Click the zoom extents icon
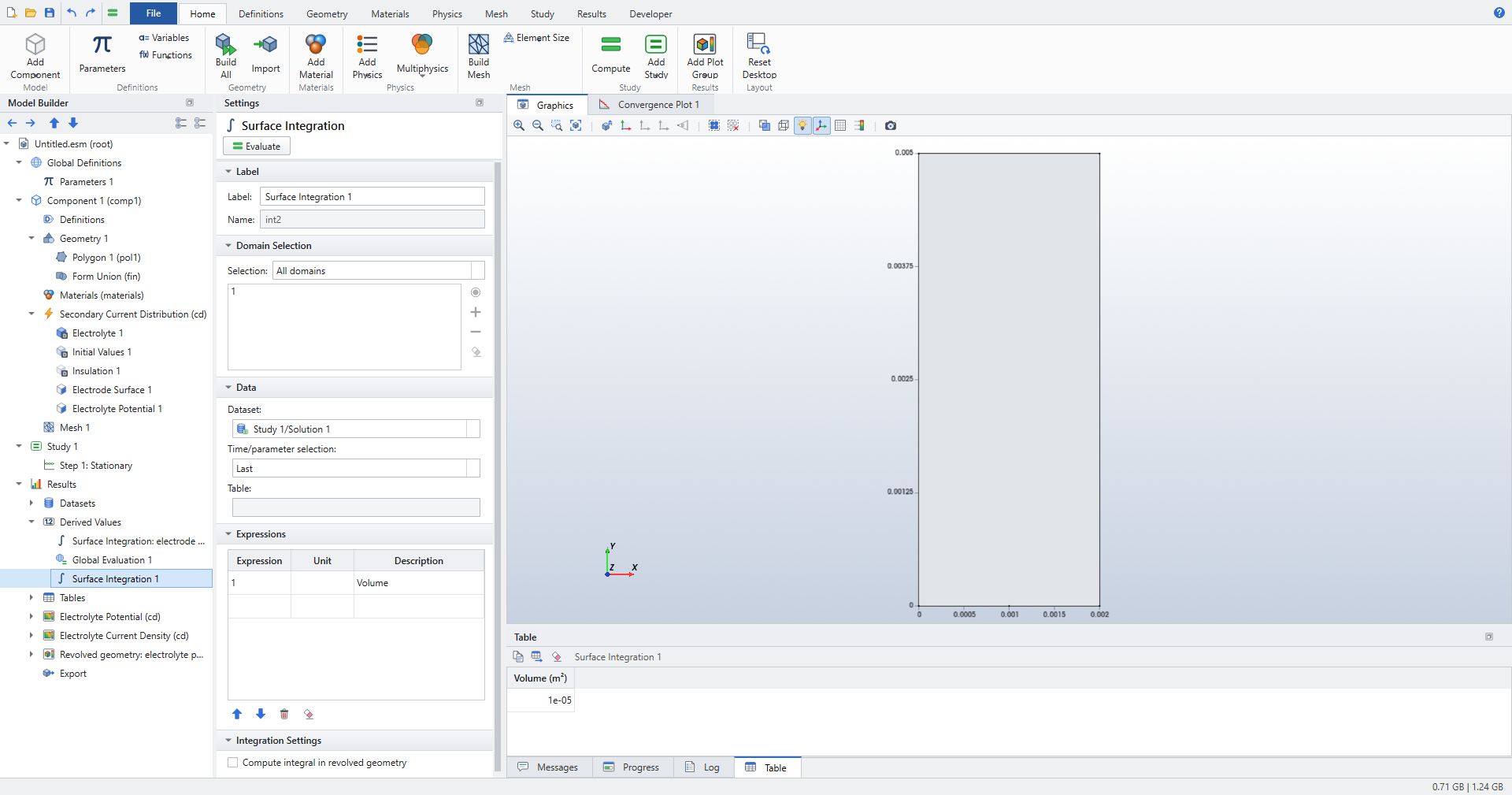1512x795 pixels. pyautogui.click(x=576, y=125)
